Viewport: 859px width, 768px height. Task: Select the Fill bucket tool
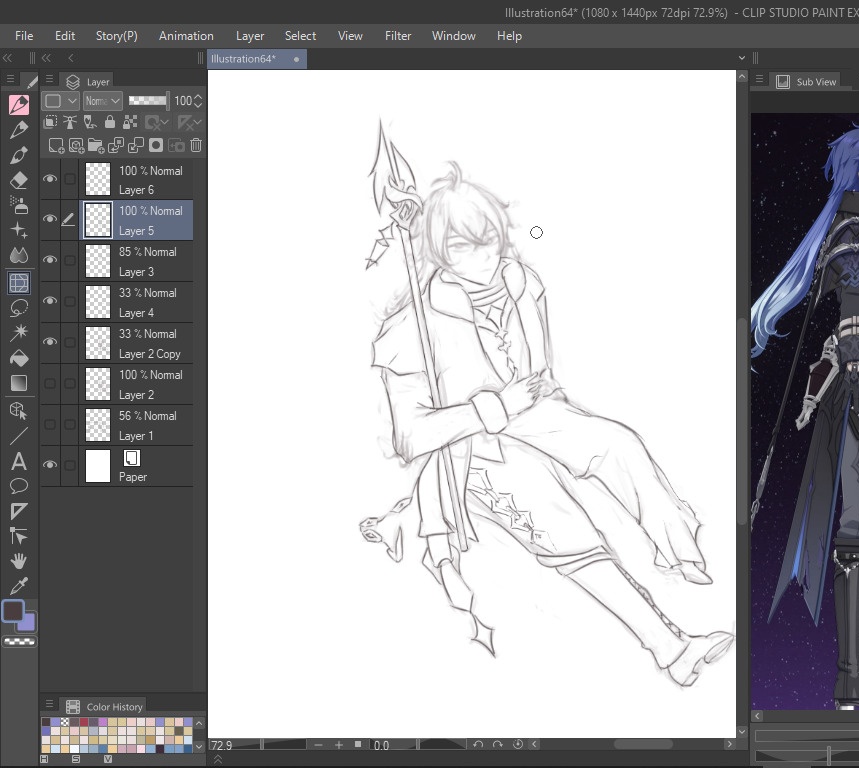pyautogui.click(x=19, y=358)
